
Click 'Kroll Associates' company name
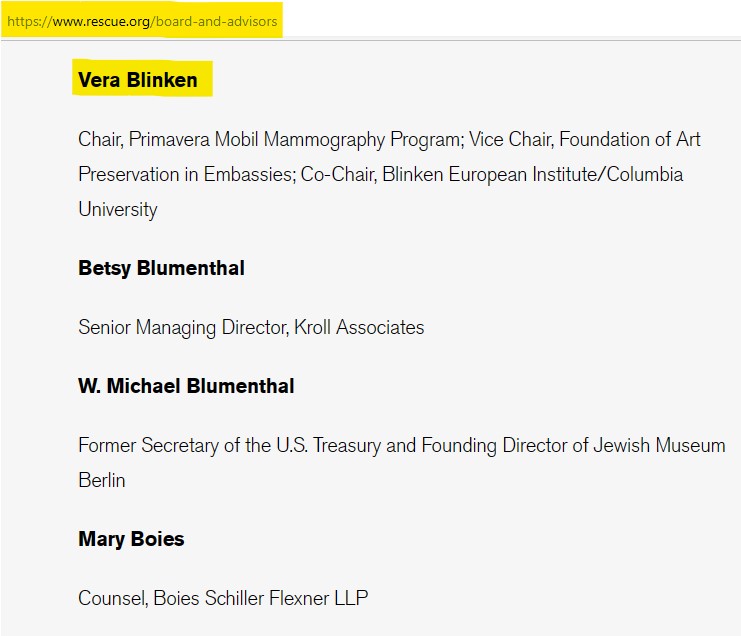click(359, 327)
